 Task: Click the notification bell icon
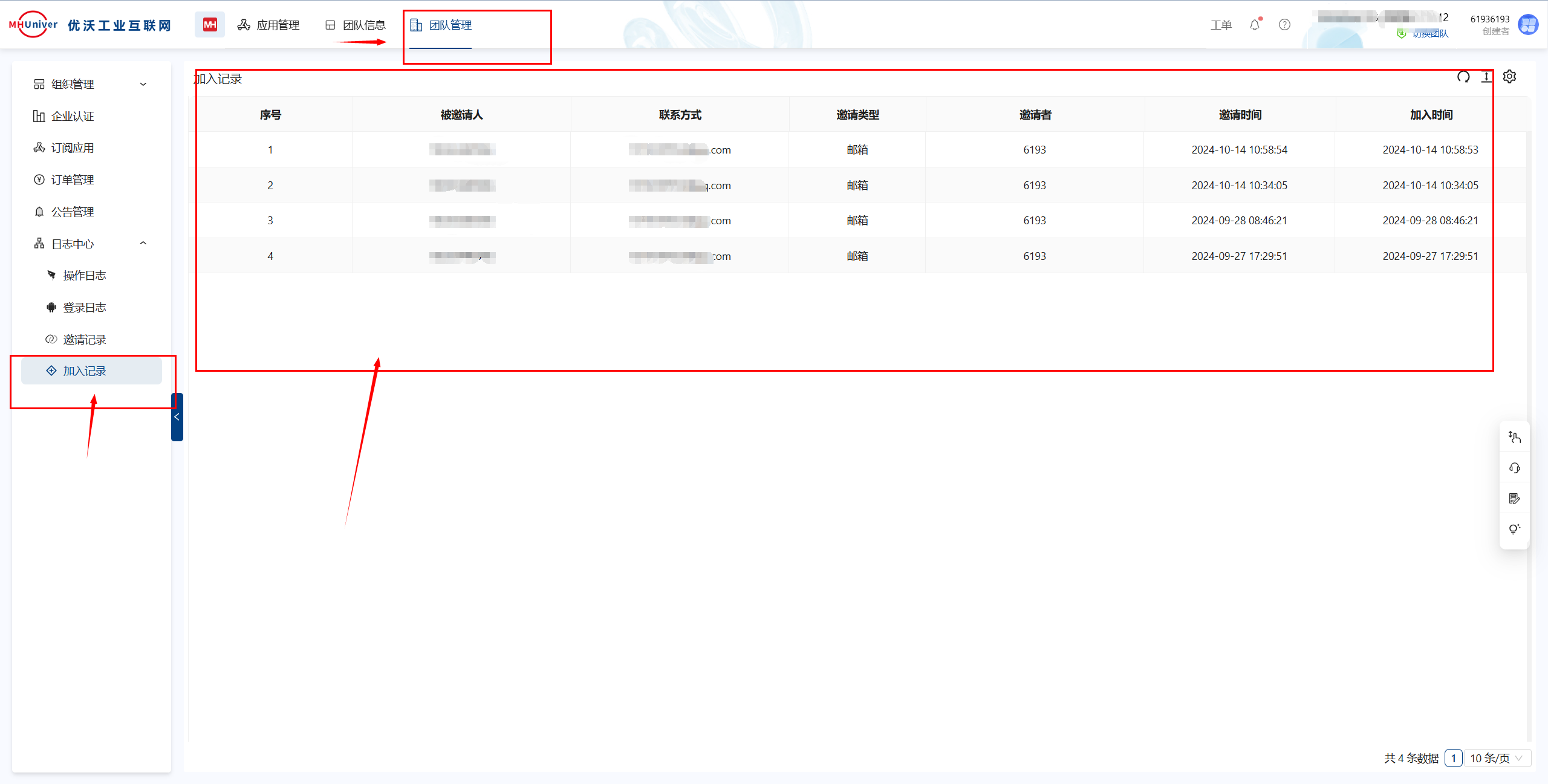tap(1255, 25)
